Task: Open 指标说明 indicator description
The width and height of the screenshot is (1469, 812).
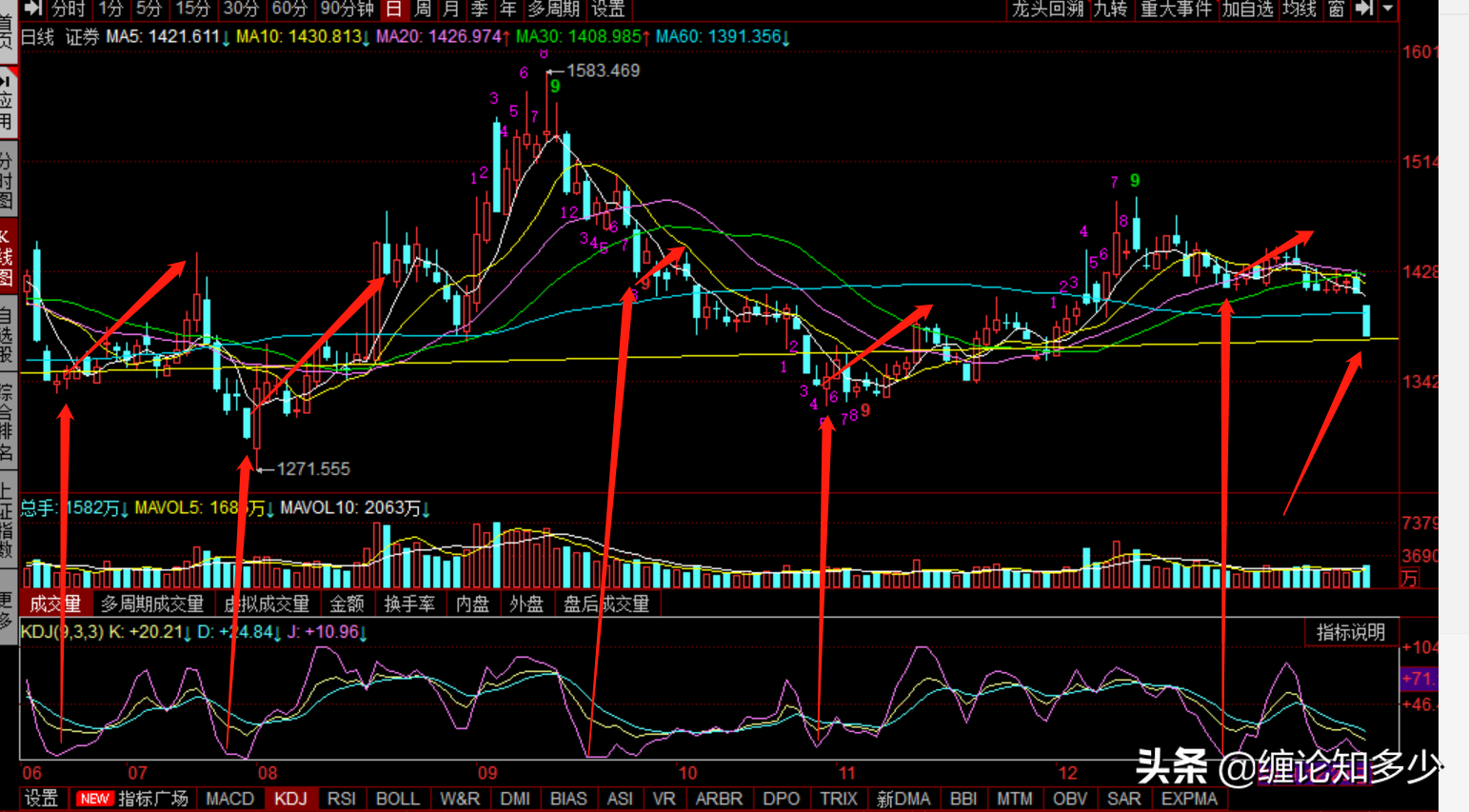Action: [x=1351, y=632]
